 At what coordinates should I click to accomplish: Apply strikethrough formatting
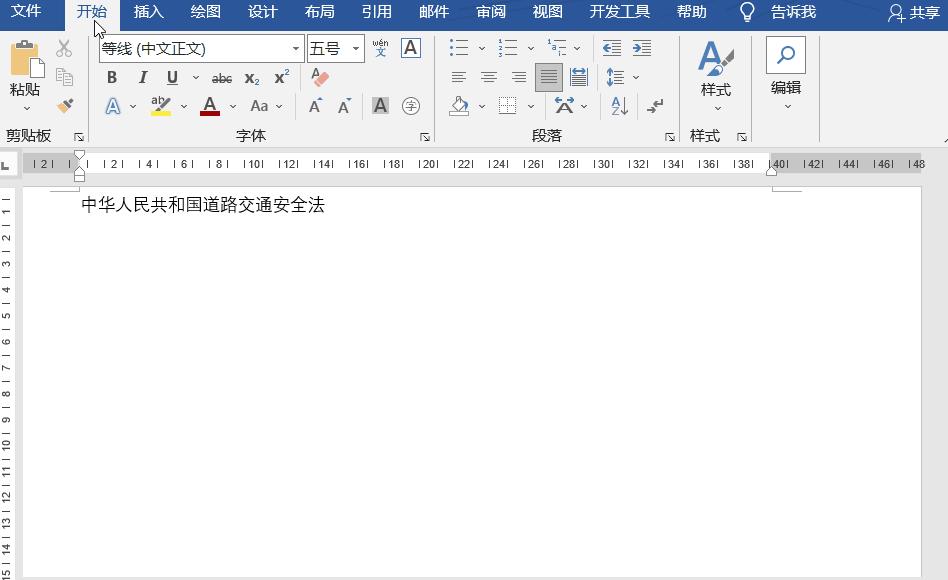click(x=224, y=77)
